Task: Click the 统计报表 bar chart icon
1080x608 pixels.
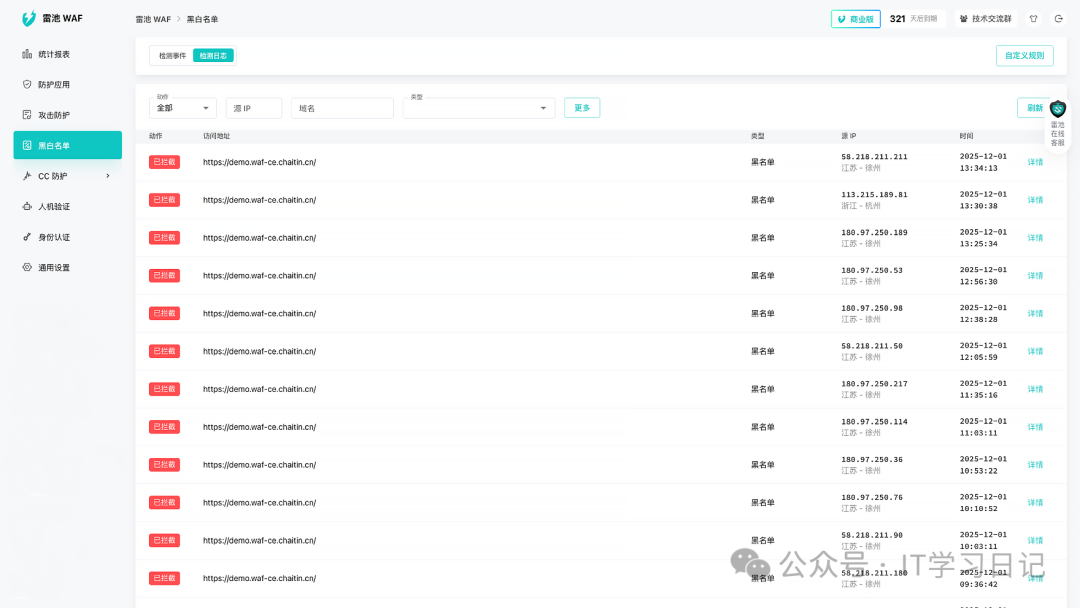Action: 27,54
